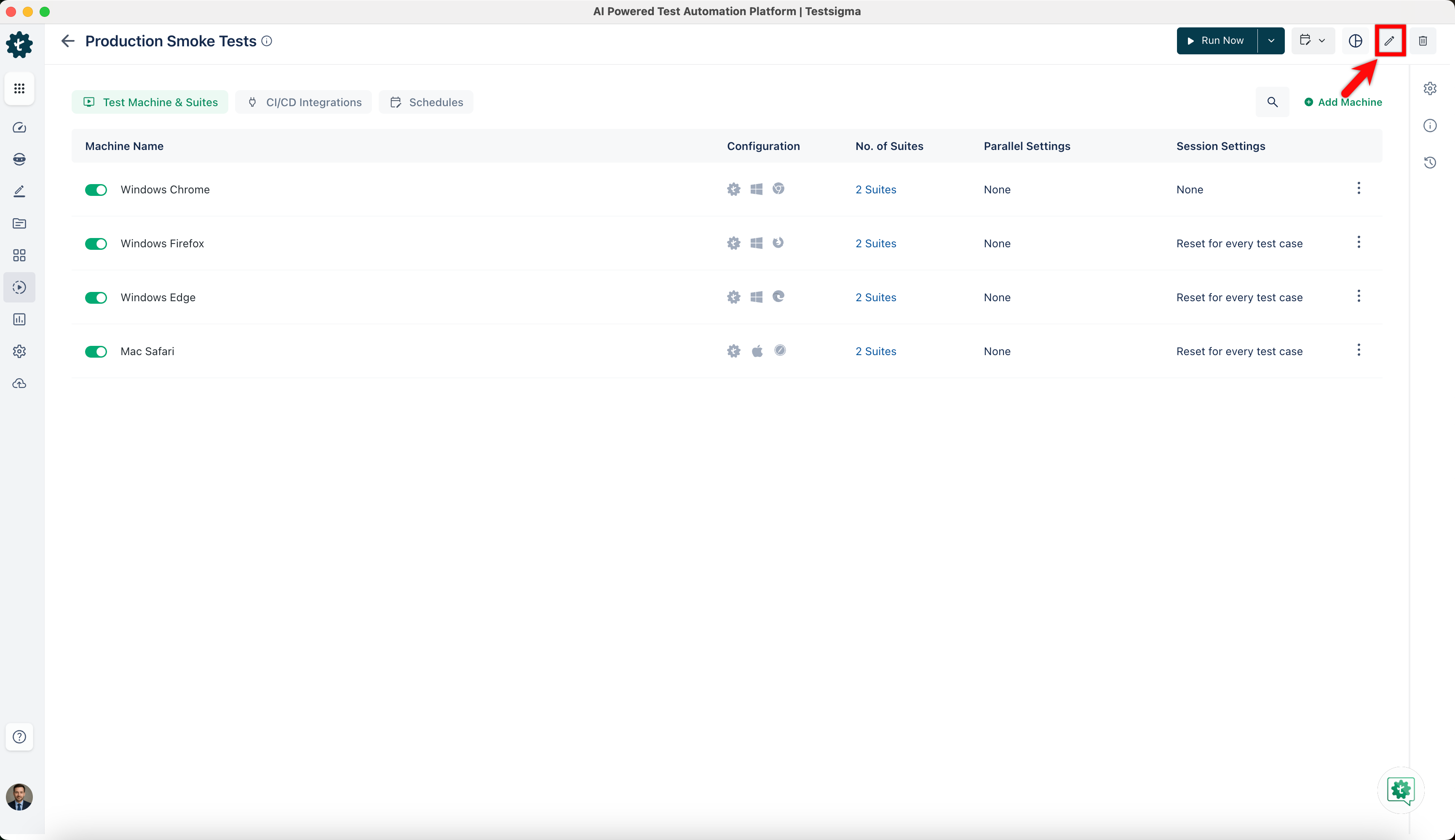Image resolution: width=1455 pixels, height=840 pixels.
Task: Click the Run Now button
Action: pos(1217,41)
